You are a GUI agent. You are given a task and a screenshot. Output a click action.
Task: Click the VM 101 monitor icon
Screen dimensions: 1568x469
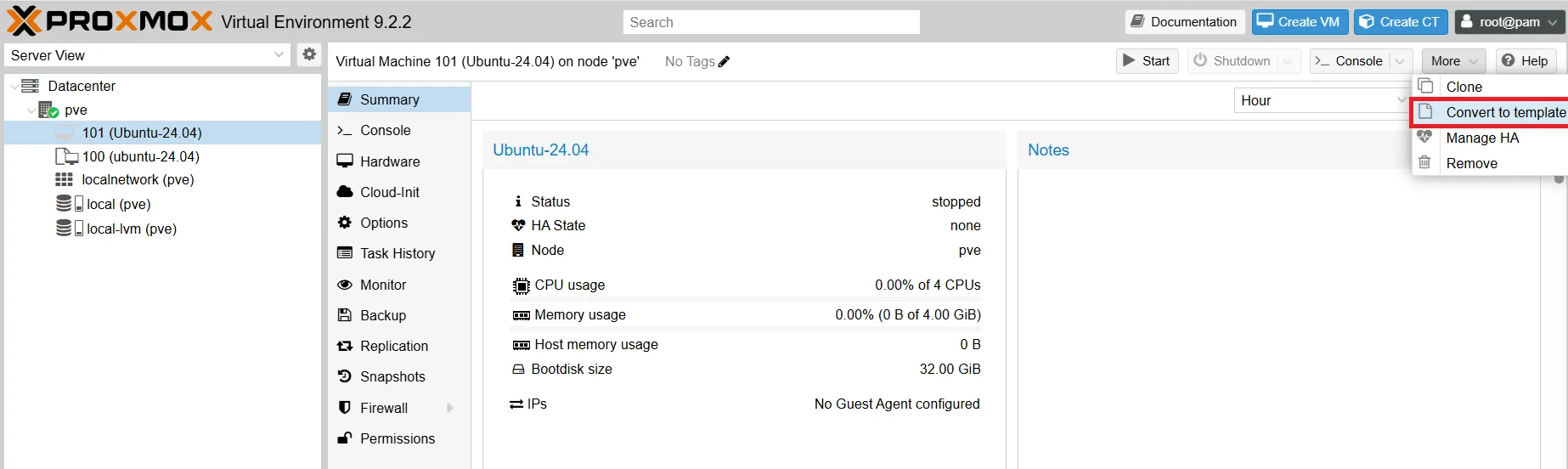pyautogui.click(x=65, y=133)
